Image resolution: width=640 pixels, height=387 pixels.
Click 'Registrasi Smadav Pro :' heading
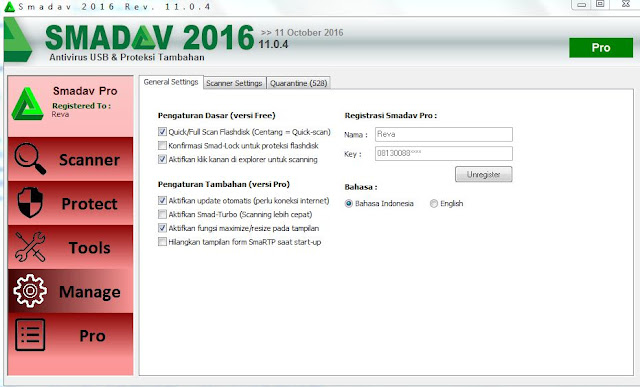391,116
